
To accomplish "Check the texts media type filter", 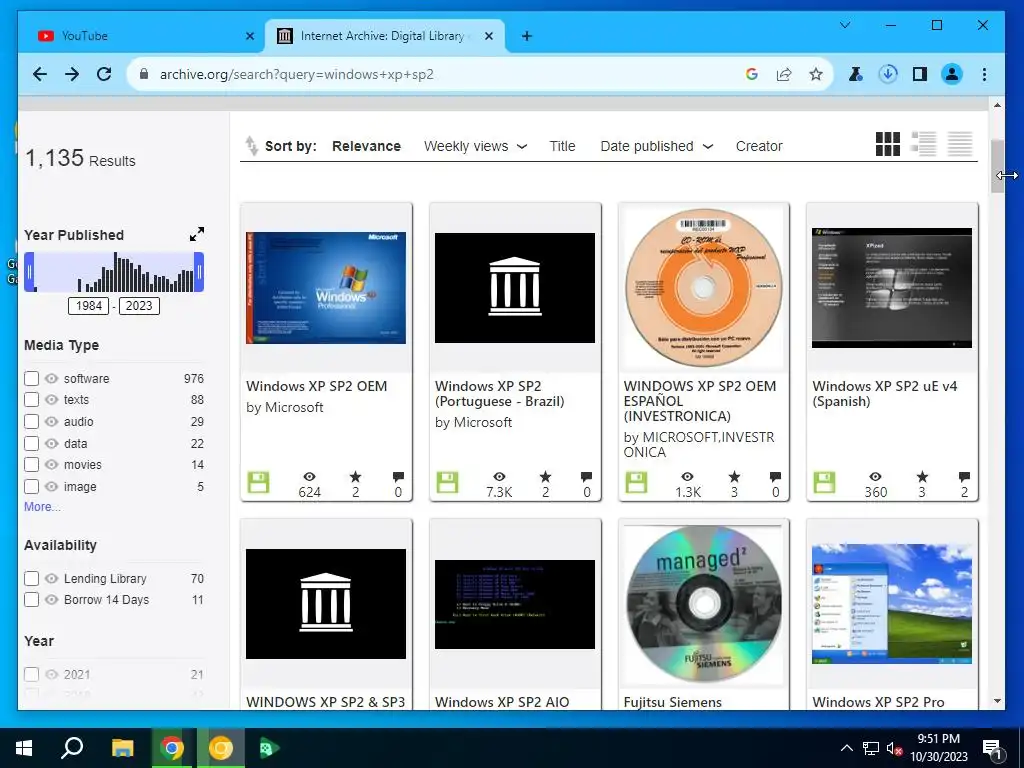I will (x=31, y=400).
